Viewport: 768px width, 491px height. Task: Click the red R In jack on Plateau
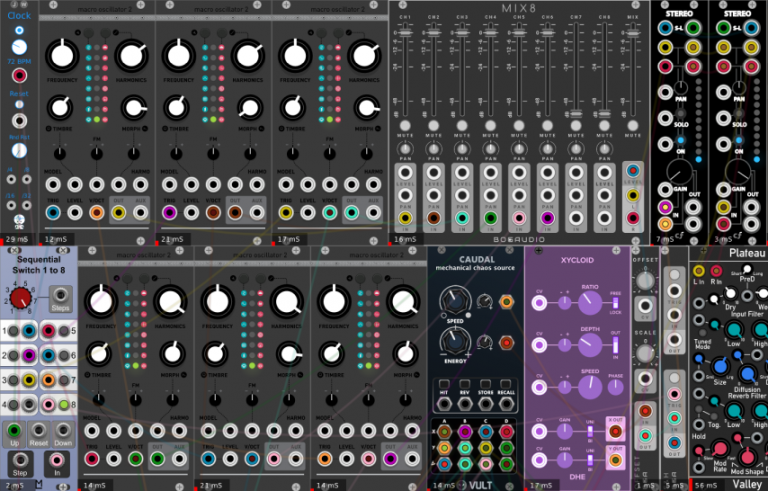pos(716,270)
